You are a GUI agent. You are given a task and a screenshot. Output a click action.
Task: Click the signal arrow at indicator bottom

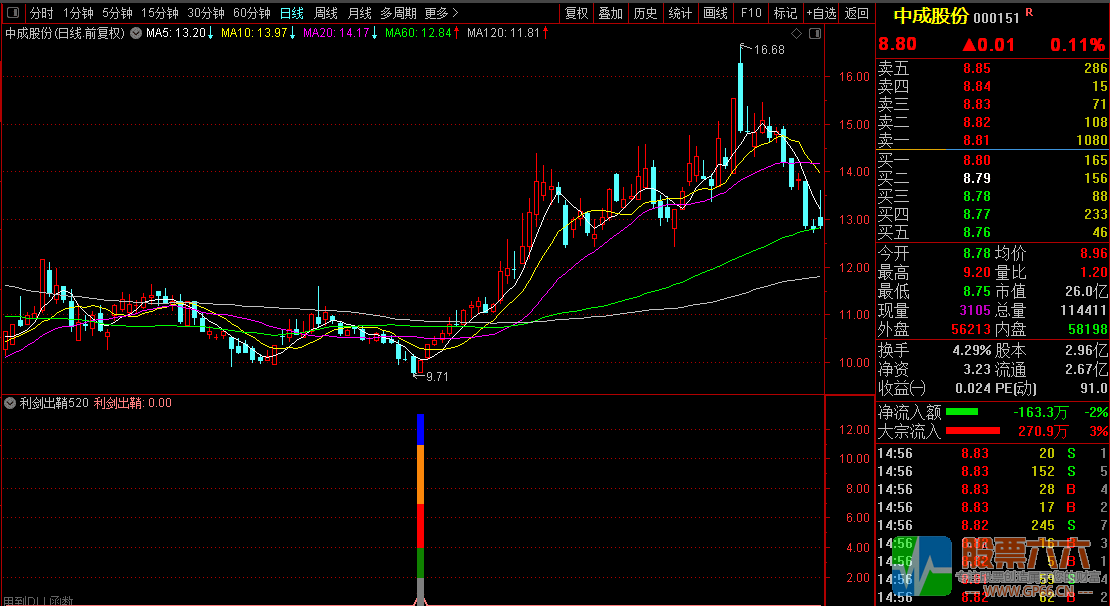pos(420,600)
